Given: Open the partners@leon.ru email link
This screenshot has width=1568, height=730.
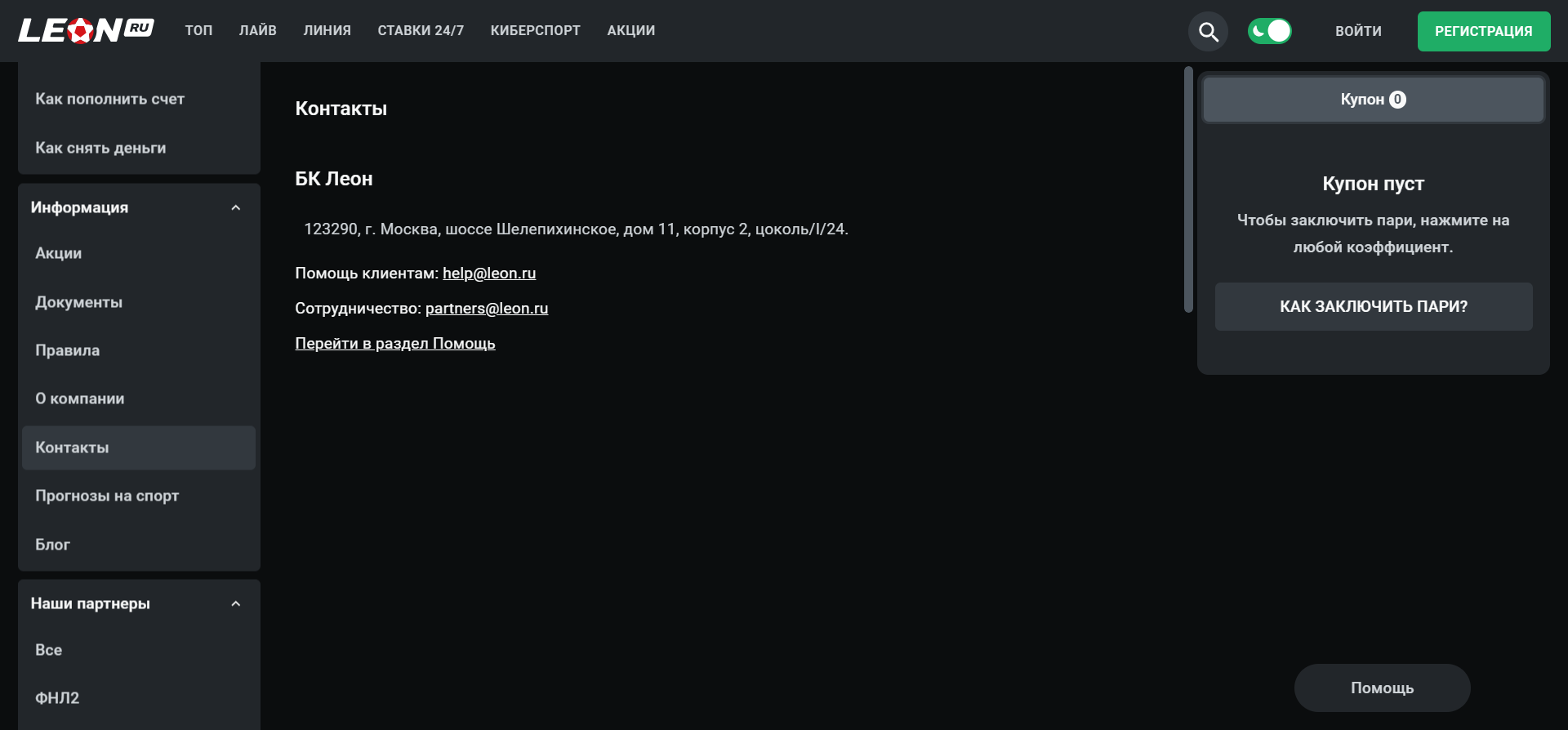Looking at the screenshot, I should point(487,309).
